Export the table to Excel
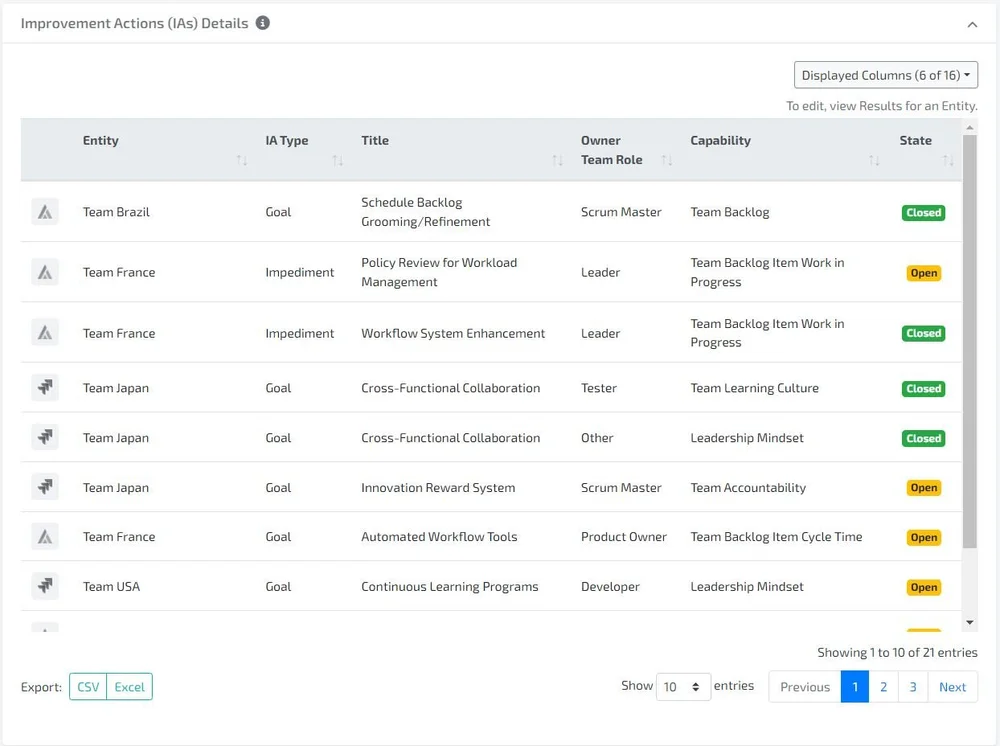The width and height of the screenshot is (1000, 746). pos(129,687)
